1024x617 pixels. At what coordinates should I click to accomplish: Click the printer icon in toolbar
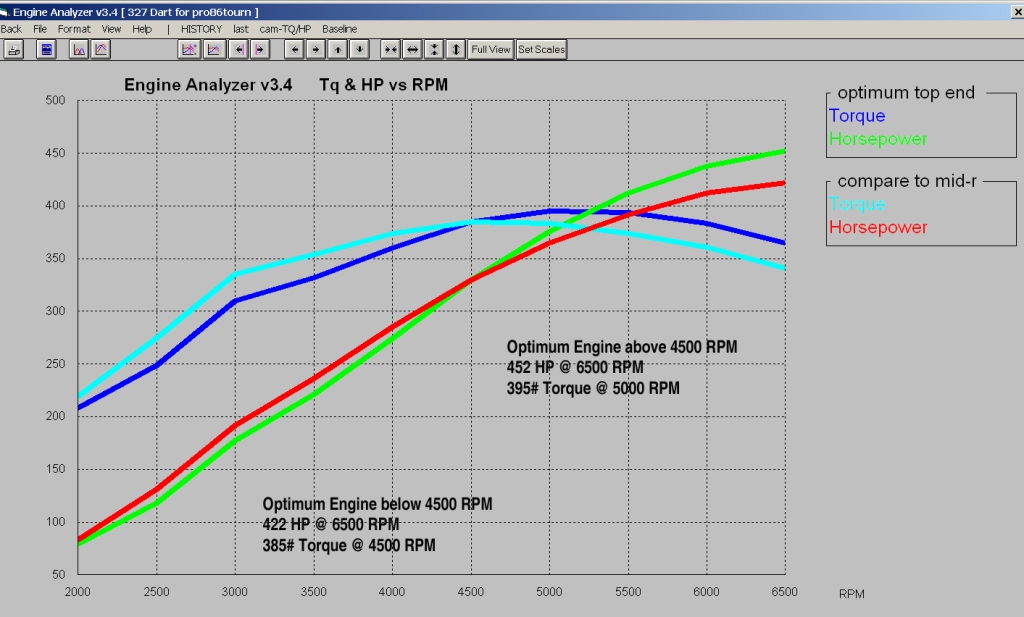[14, 50]
